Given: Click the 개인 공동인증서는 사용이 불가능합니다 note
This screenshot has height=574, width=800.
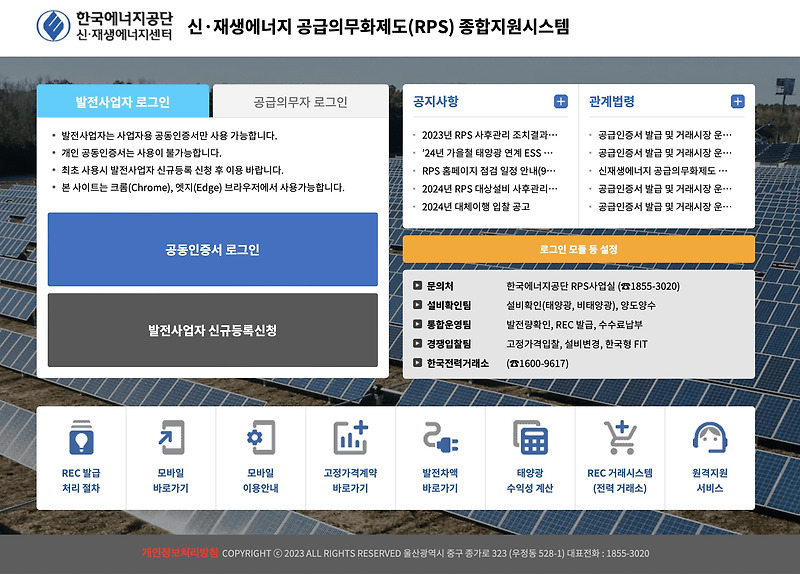Looking at the screenshot, I should click(141, 153).
